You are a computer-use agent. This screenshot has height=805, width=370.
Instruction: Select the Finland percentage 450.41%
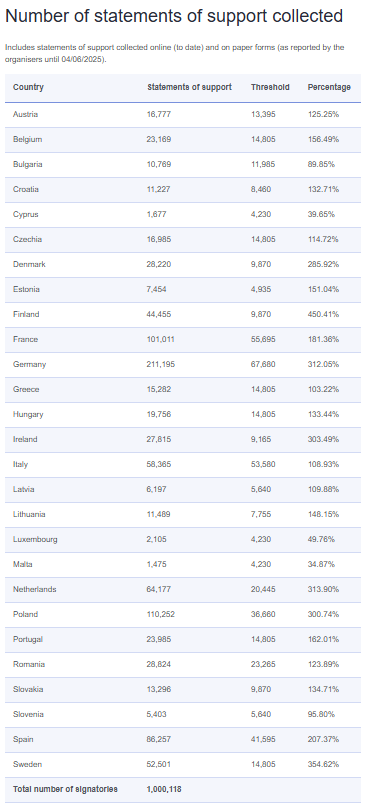pos(323,314)
